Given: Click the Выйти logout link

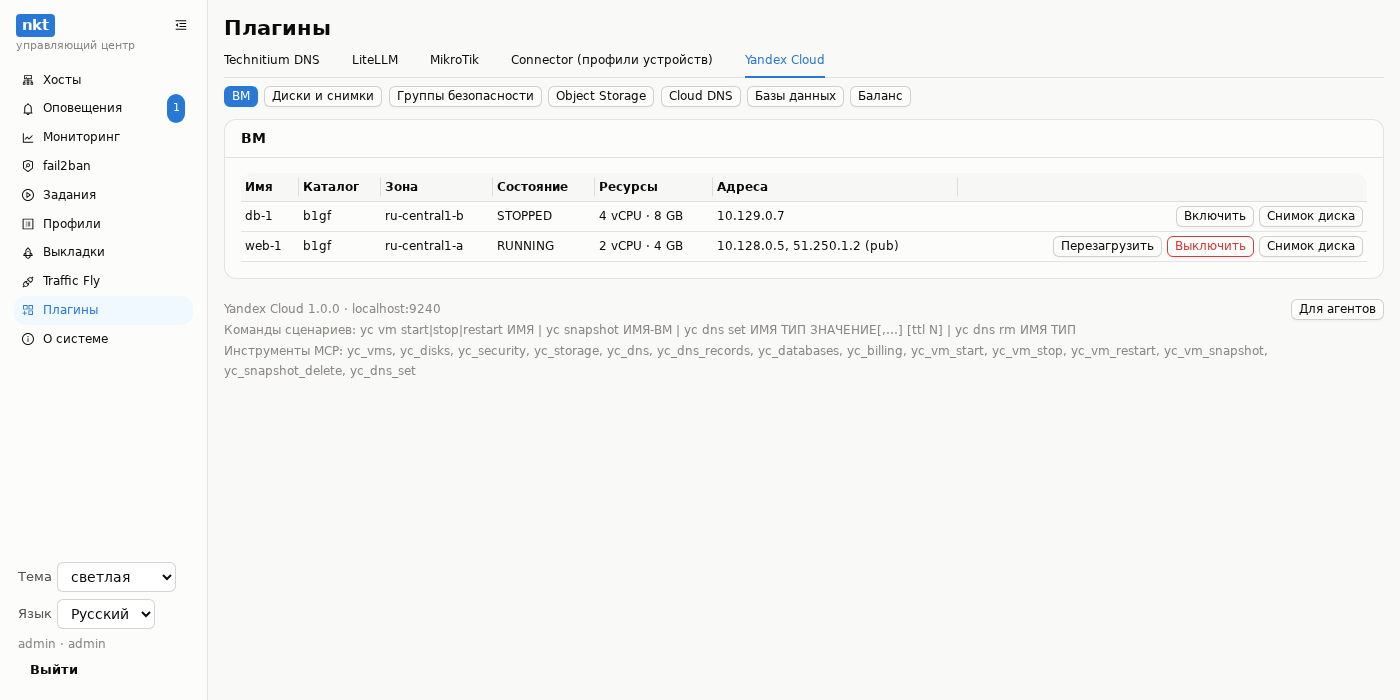Looking at the screenshot, I should 54,670.
